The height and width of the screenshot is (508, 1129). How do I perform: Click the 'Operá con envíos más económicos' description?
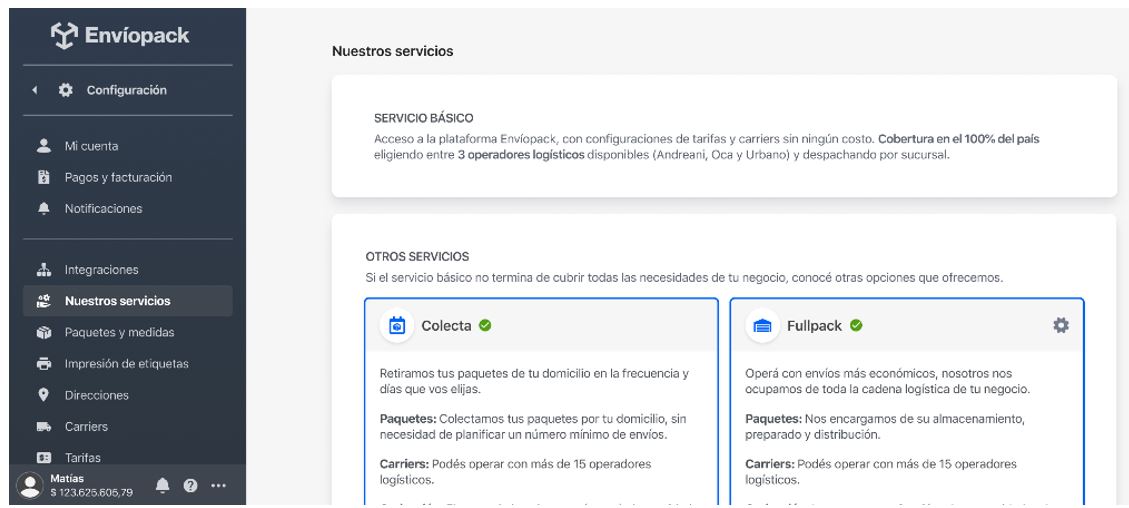(x=887, y=381)
